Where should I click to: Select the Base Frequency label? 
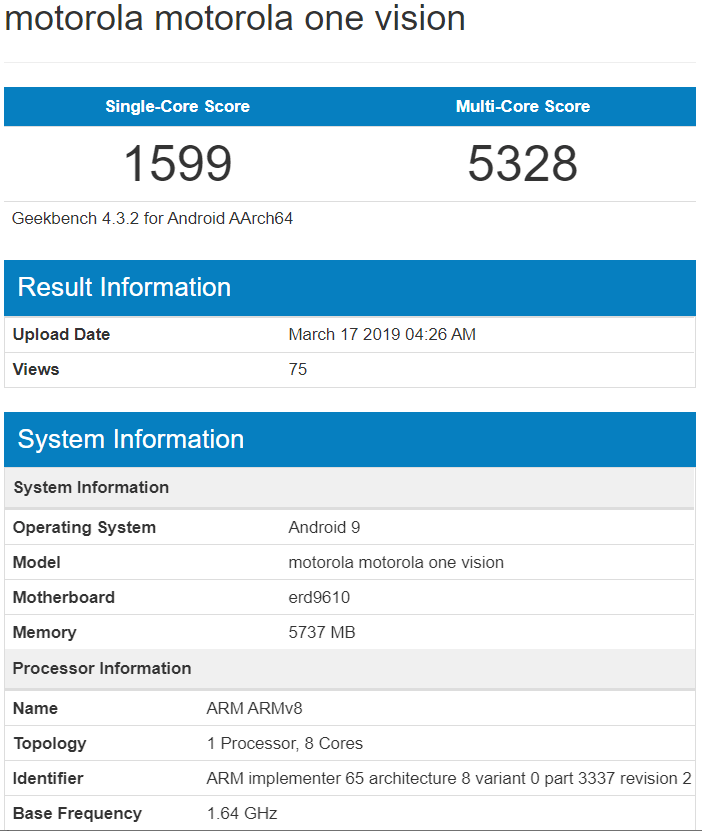pyautogui.click(x=77, y=814)
